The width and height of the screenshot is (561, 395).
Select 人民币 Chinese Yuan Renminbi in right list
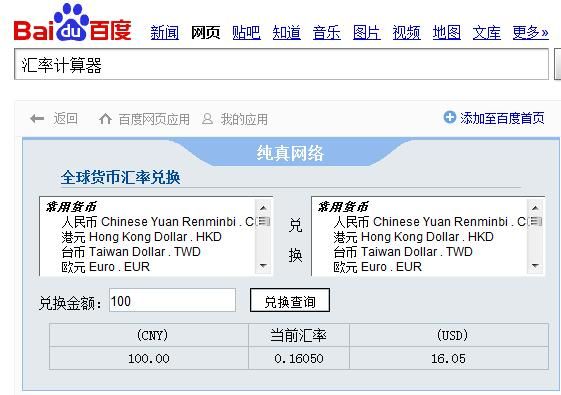click(x=430, y=222)
